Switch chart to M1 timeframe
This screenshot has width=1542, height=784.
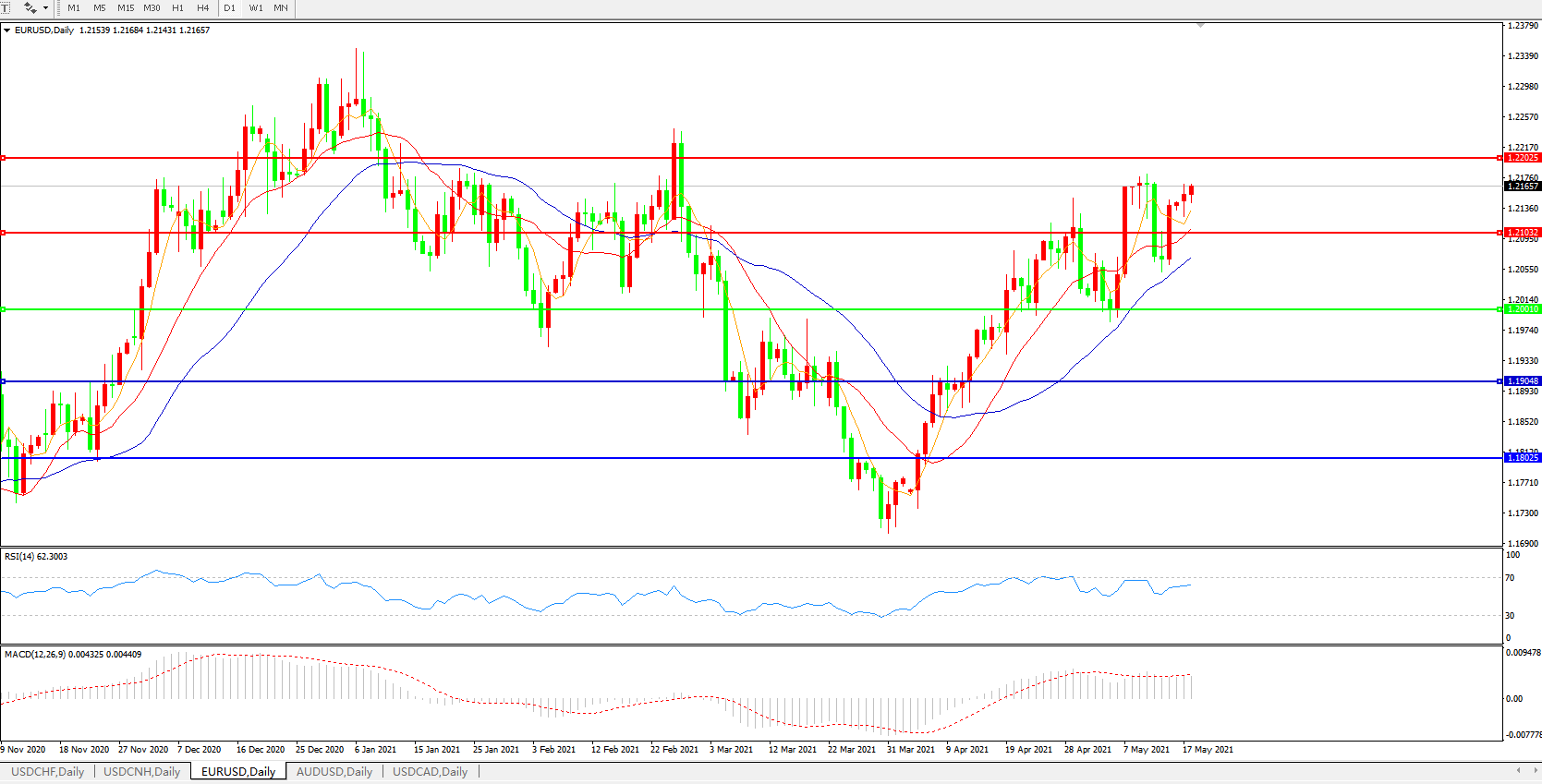74,7
